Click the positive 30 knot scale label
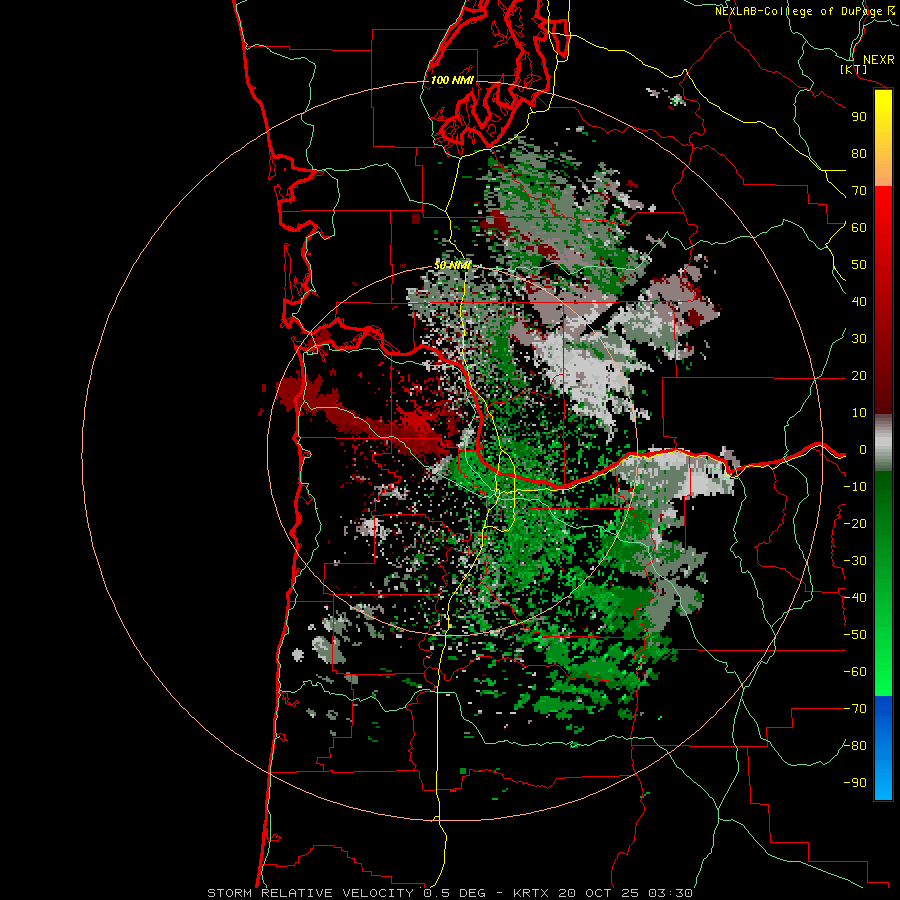This screenshot has height=900, width=900. [x=859, y=339]
